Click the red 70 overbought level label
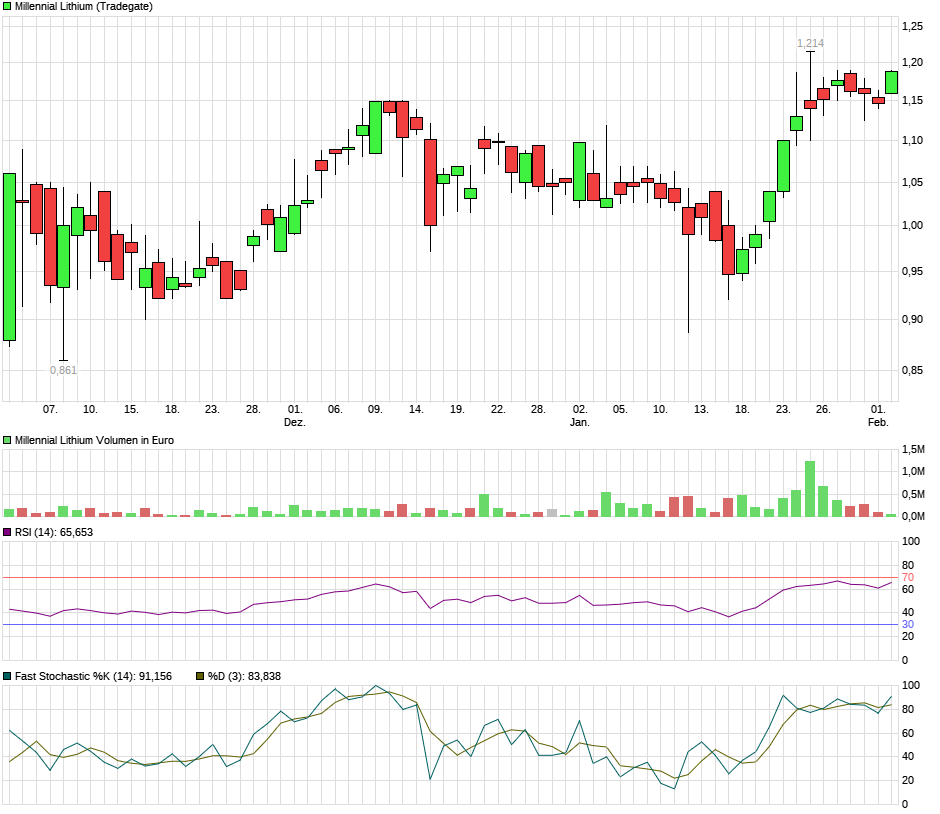The image size is (940, 814). click(x=909, y=578)
